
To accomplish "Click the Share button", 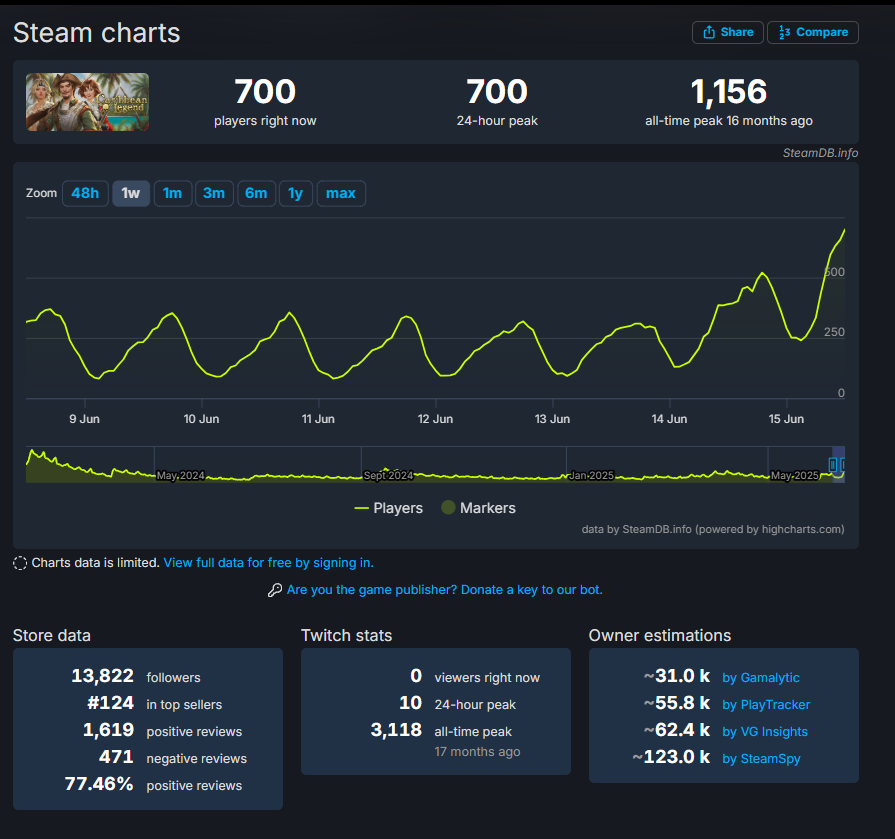I will click(x=727, y=32).
